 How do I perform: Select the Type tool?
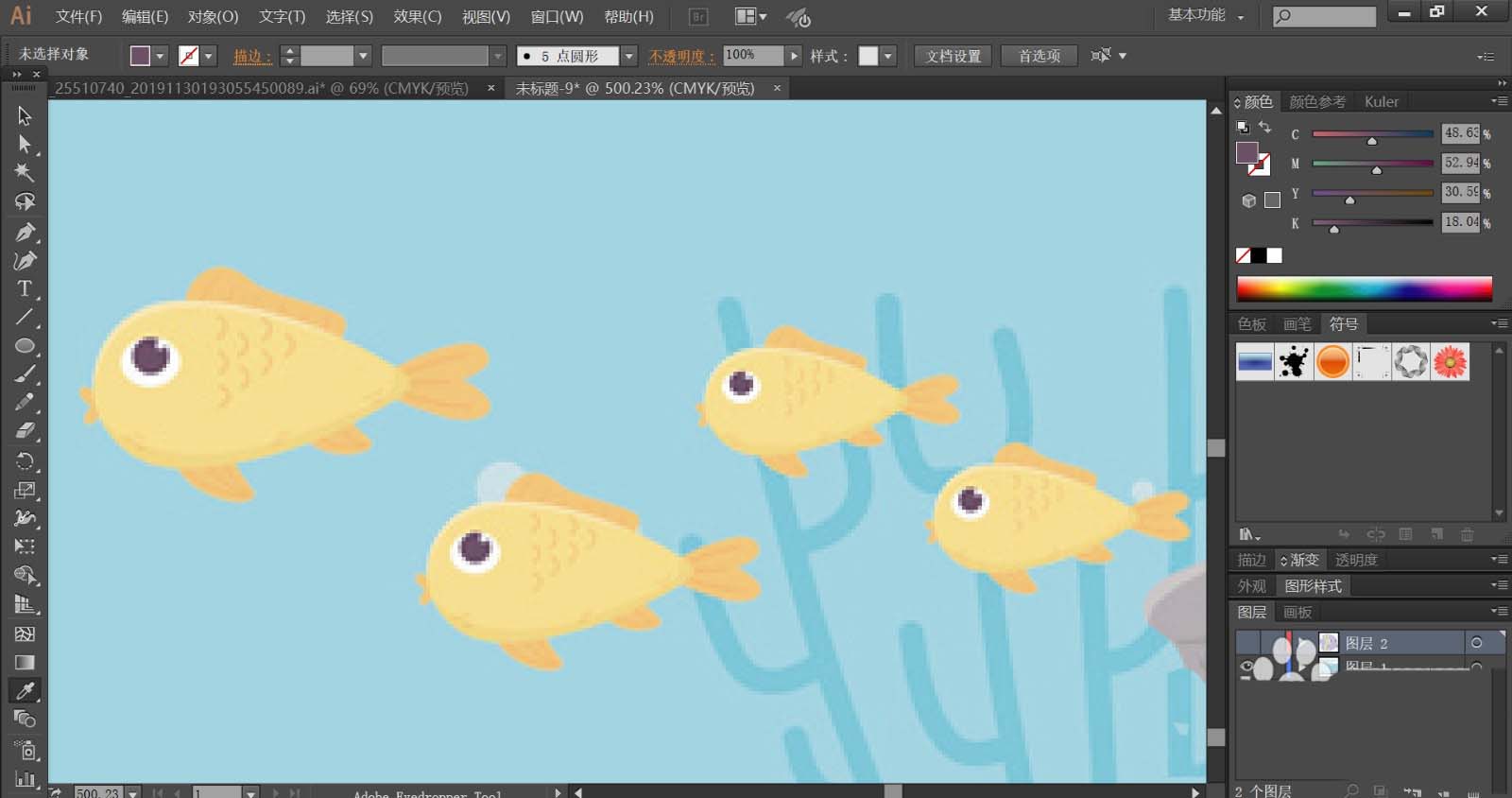tap(25, 288)
